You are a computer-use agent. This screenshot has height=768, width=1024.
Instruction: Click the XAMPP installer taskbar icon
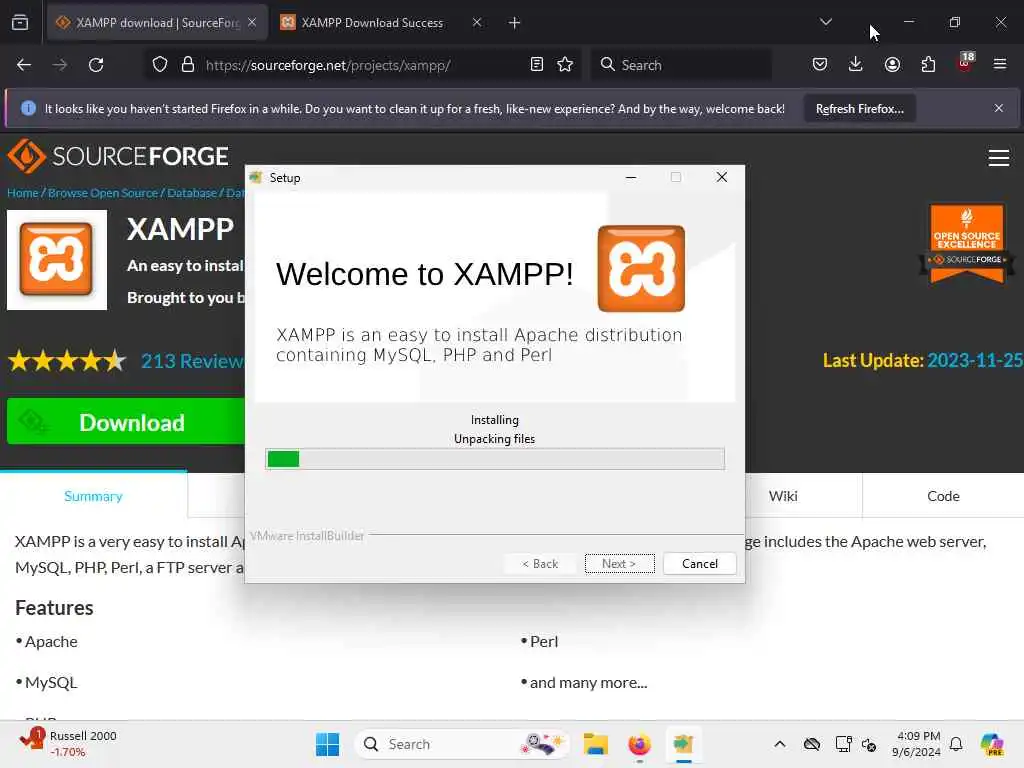(x=683, y=744)
